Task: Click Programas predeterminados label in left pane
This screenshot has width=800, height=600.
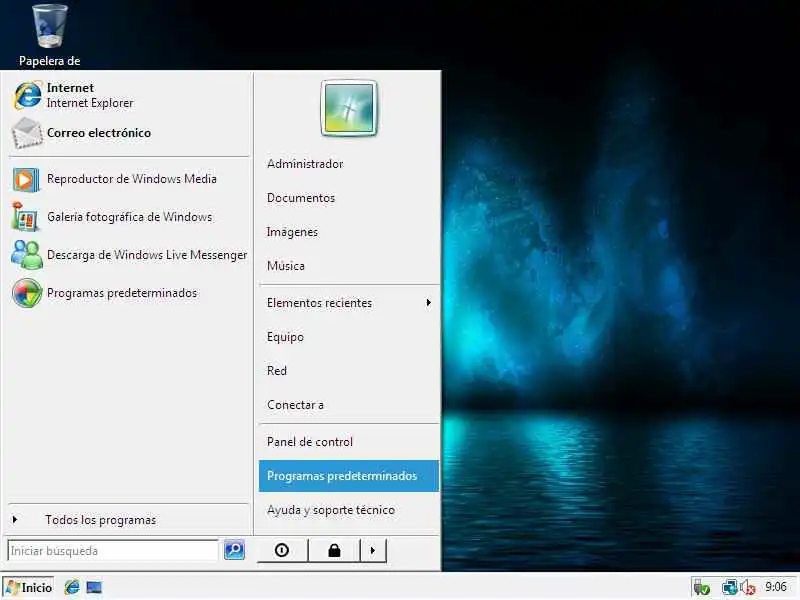Action: click(x=122, y=293)
